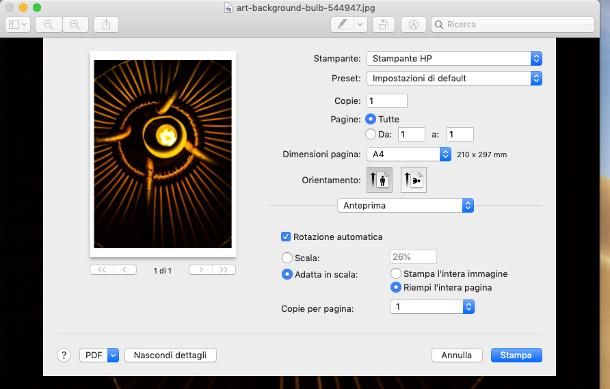This screenshot has width=610, height=389.
Task: Click the rotate icon in toolbar
Action: coord(384,25)
